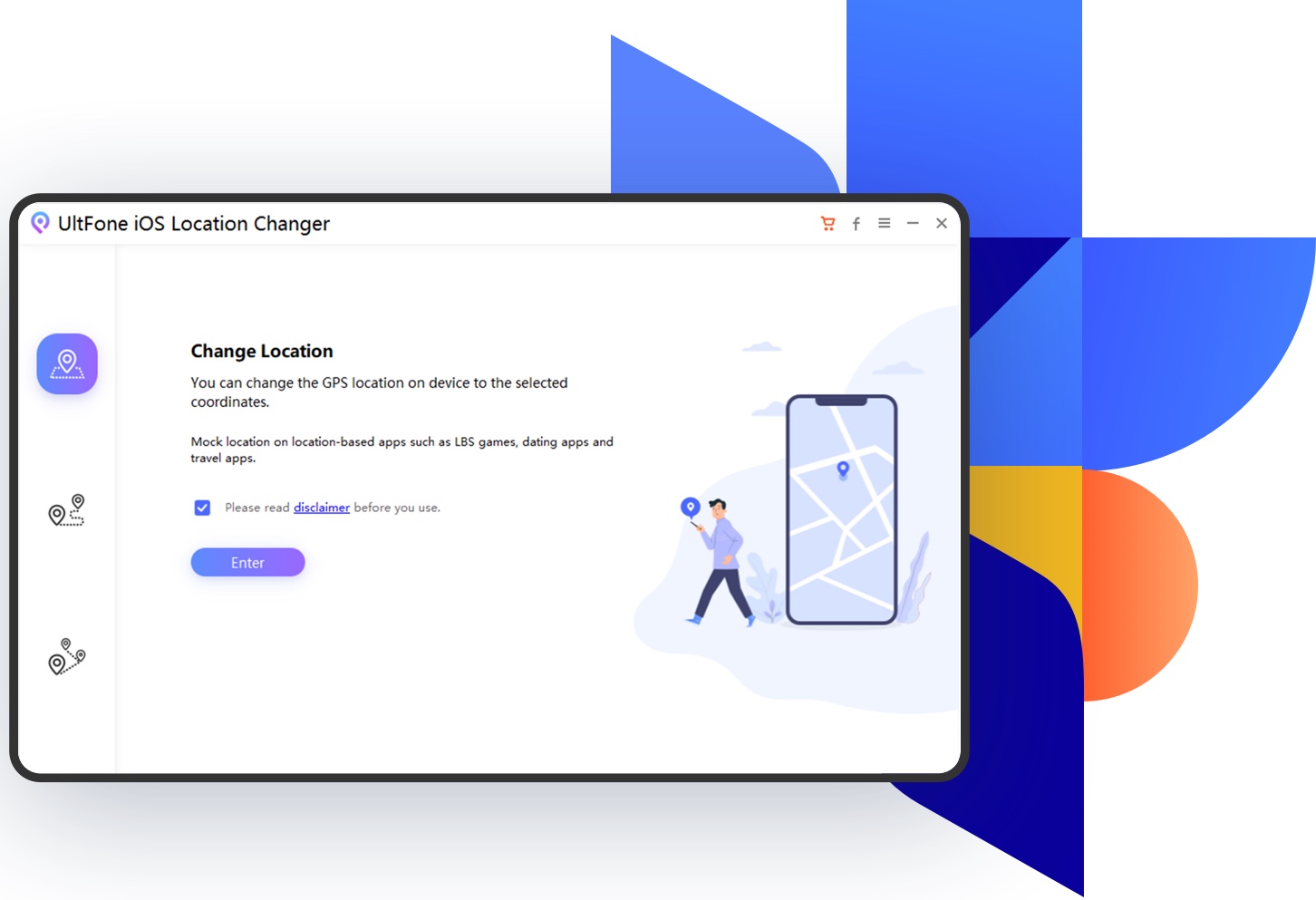Open the disclaimer link
This screenshot has width=1316, height=900.
tap(322, 508)
